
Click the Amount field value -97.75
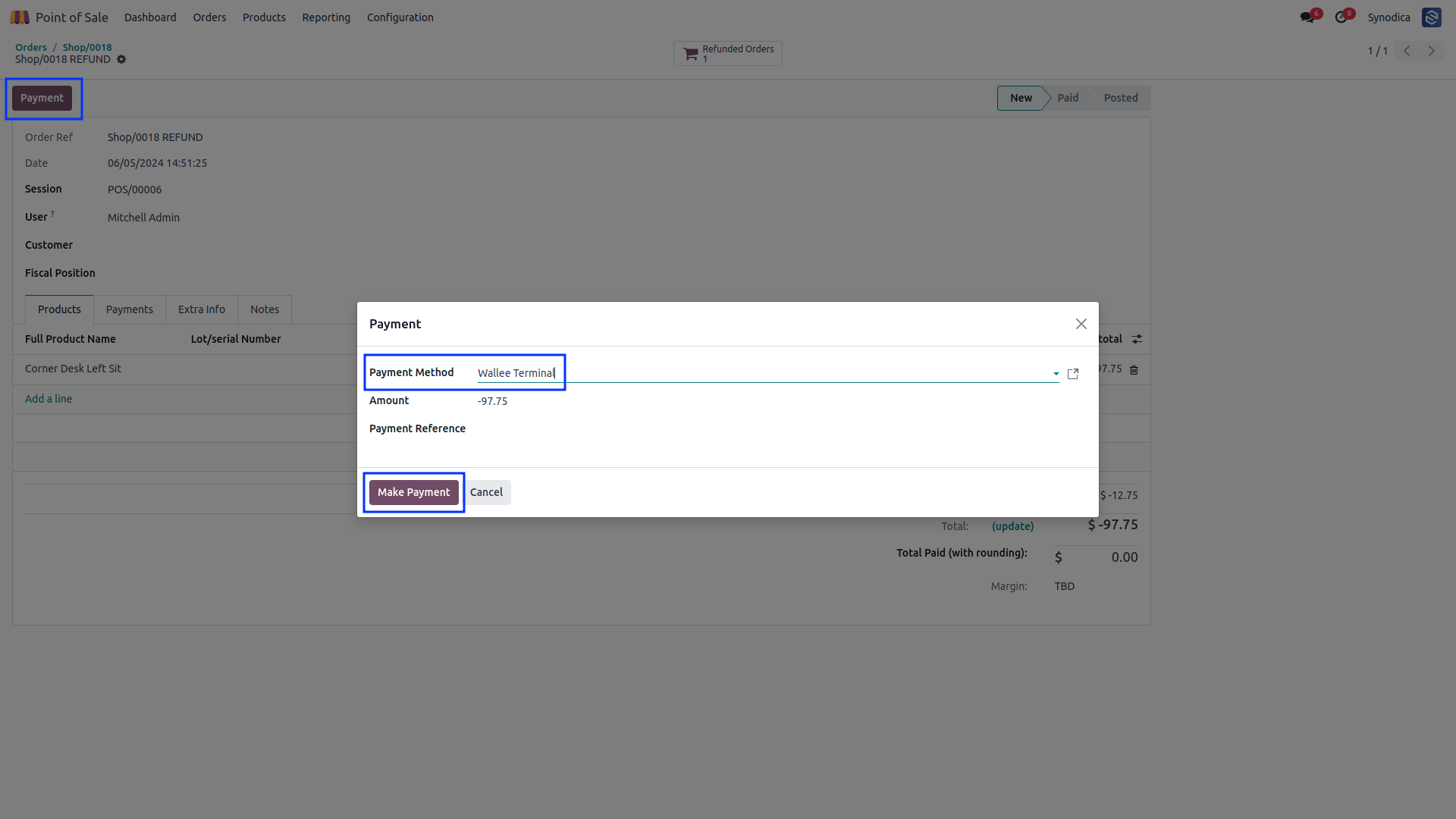[493, 401]
